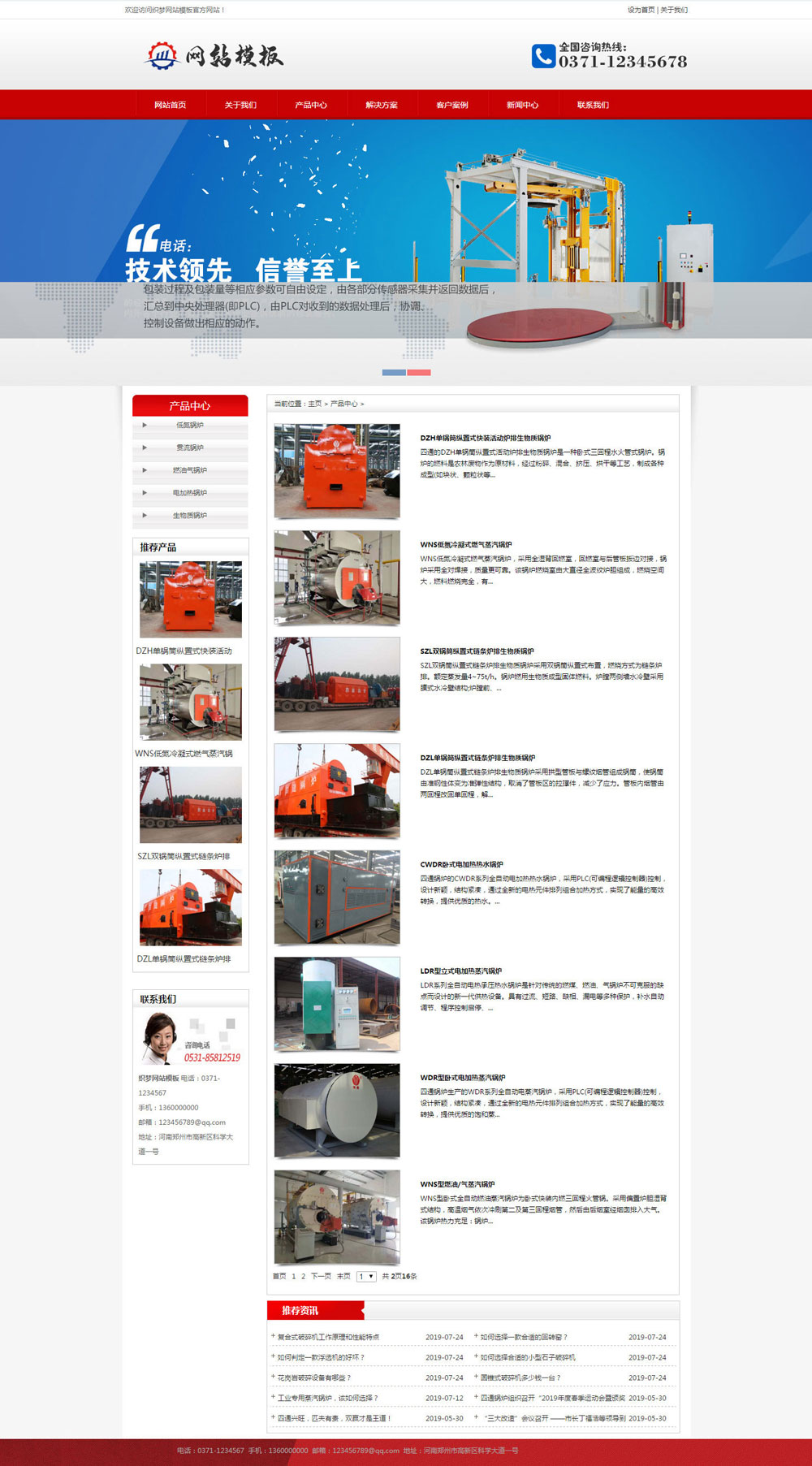Click the gear logo icon in the header
The image size is (812, 1466).
point(162,55)
